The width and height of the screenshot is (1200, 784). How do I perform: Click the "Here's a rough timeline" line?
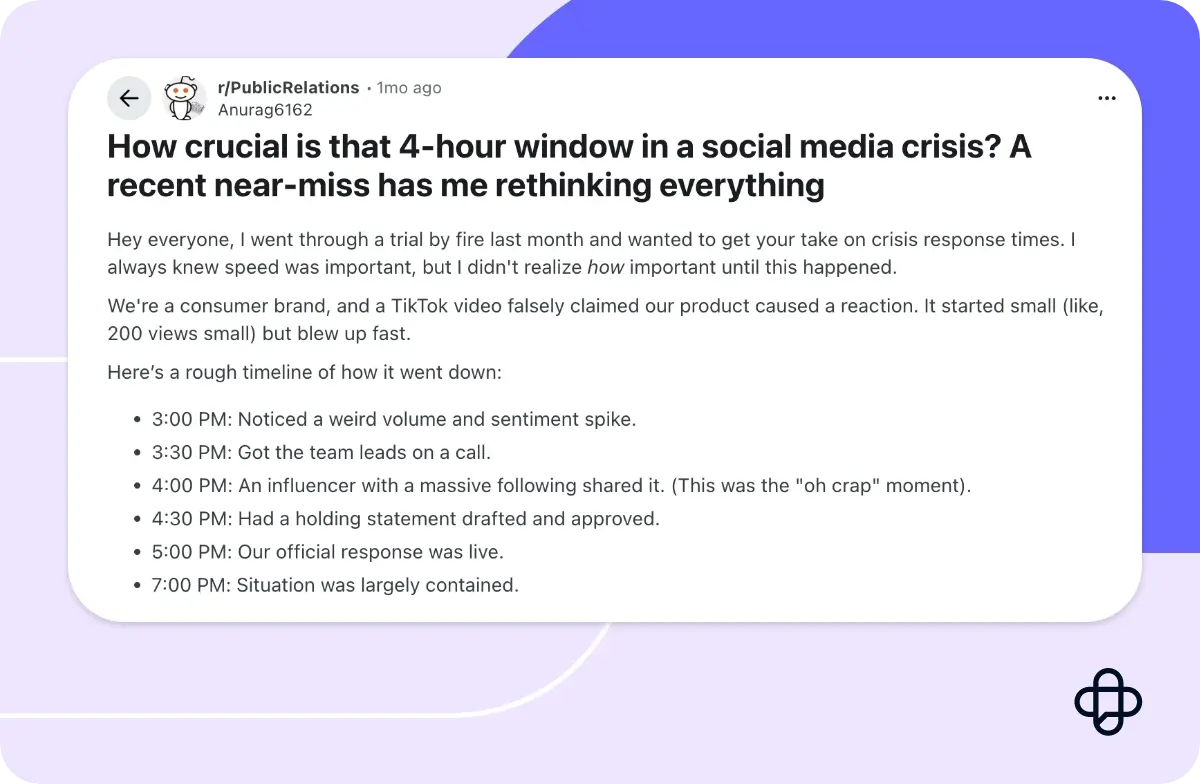tap(304, 372)
